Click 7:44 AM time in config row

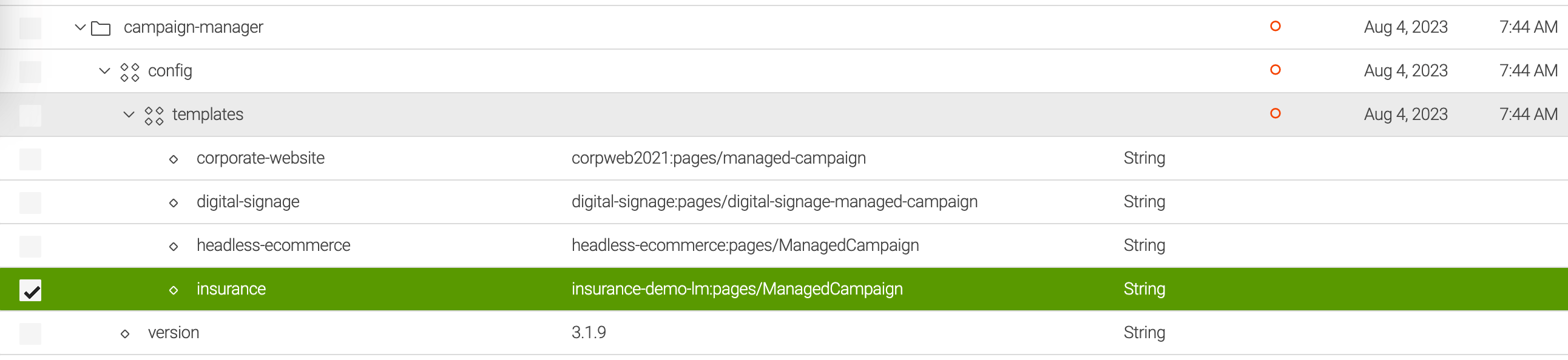click(1529, 71)
